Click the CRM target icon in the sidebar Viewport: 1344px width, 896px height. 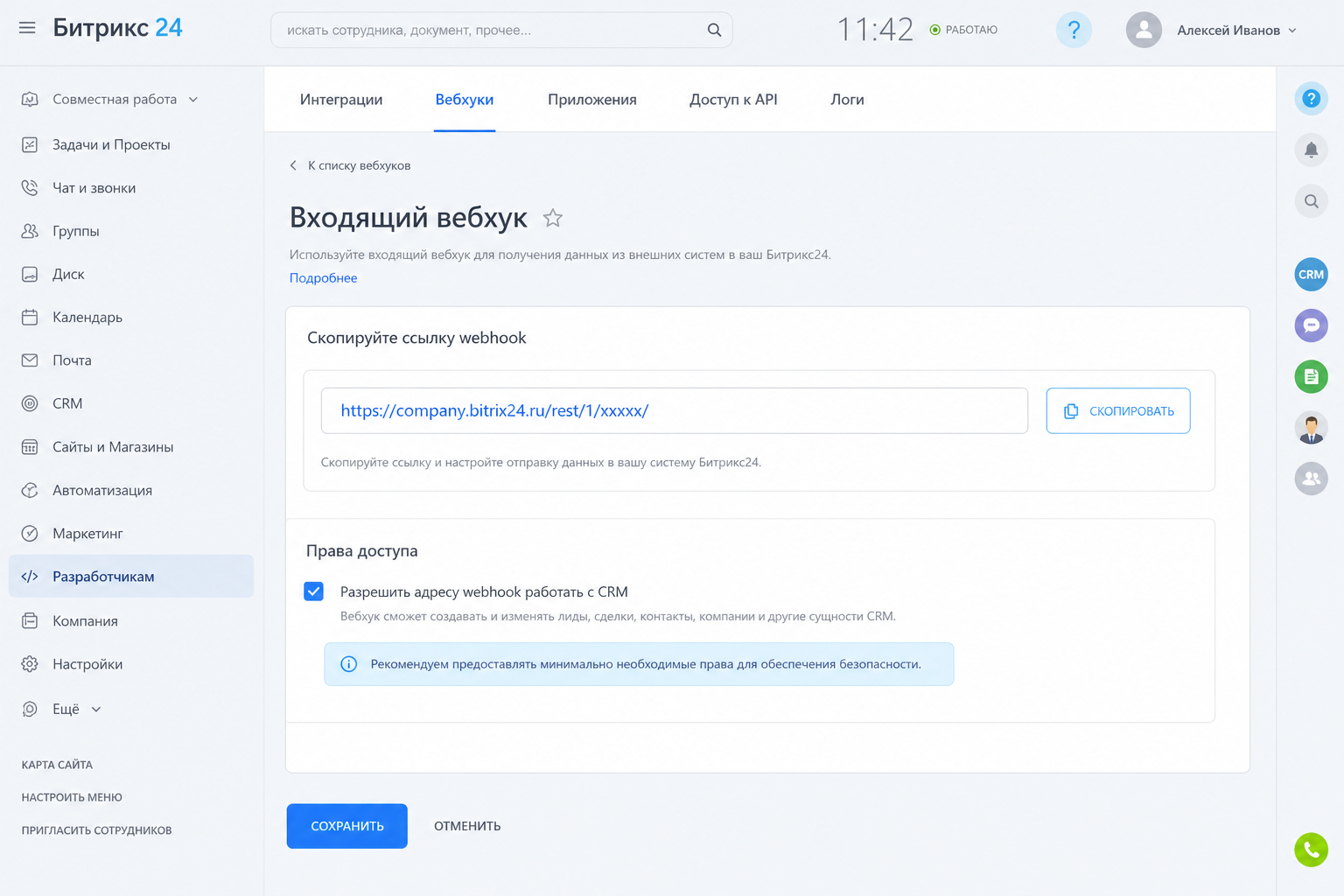pos(30,403)
